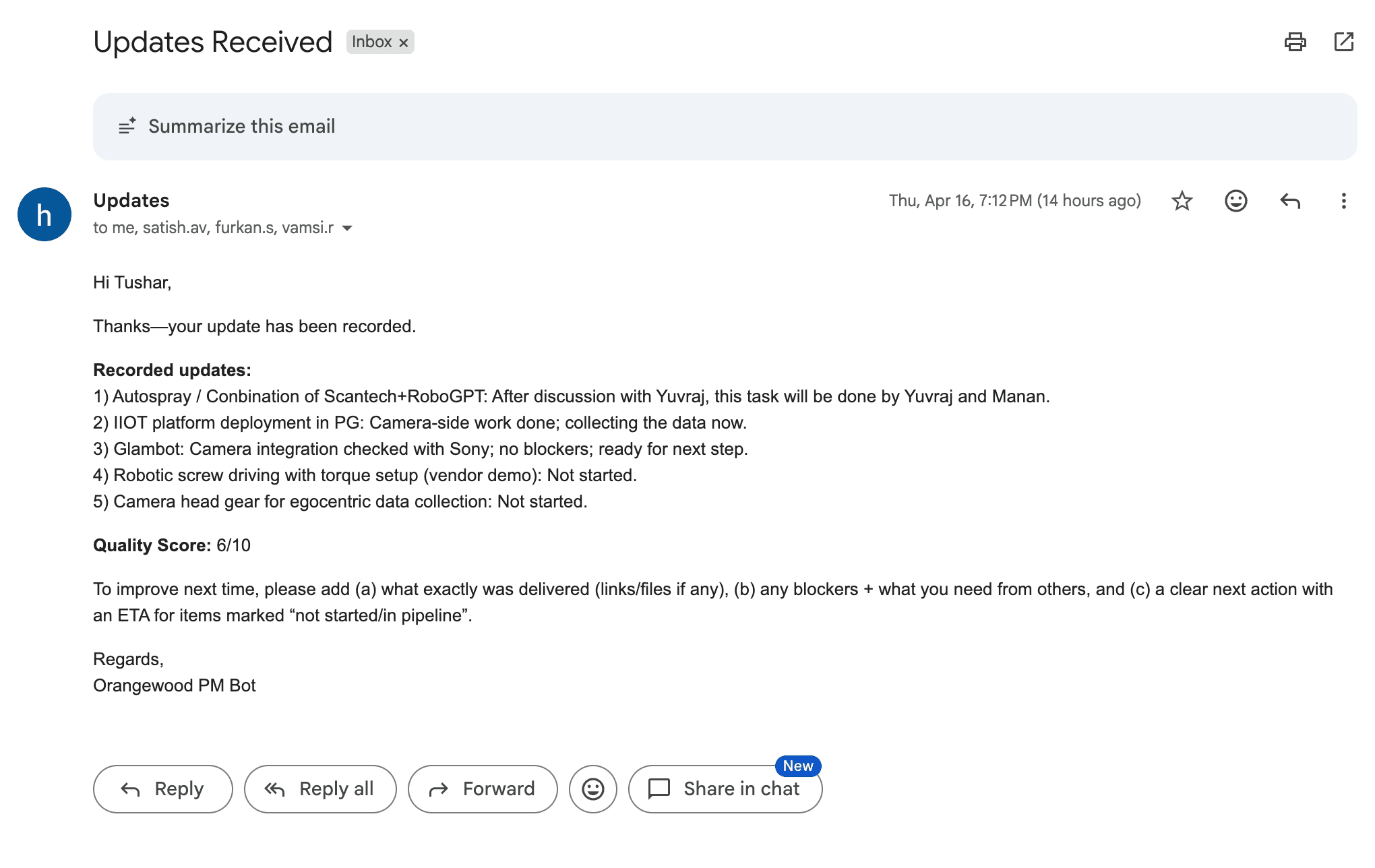This screenshot has height=868, width=1375.
Task: Click the sender avatar for Updates
Action: (44, 214)
